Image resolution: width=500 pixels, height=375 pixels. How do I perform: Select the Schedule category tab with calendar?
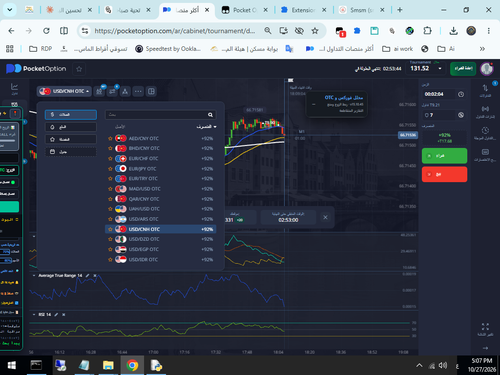pyautogui.click(x=71, y=152)
